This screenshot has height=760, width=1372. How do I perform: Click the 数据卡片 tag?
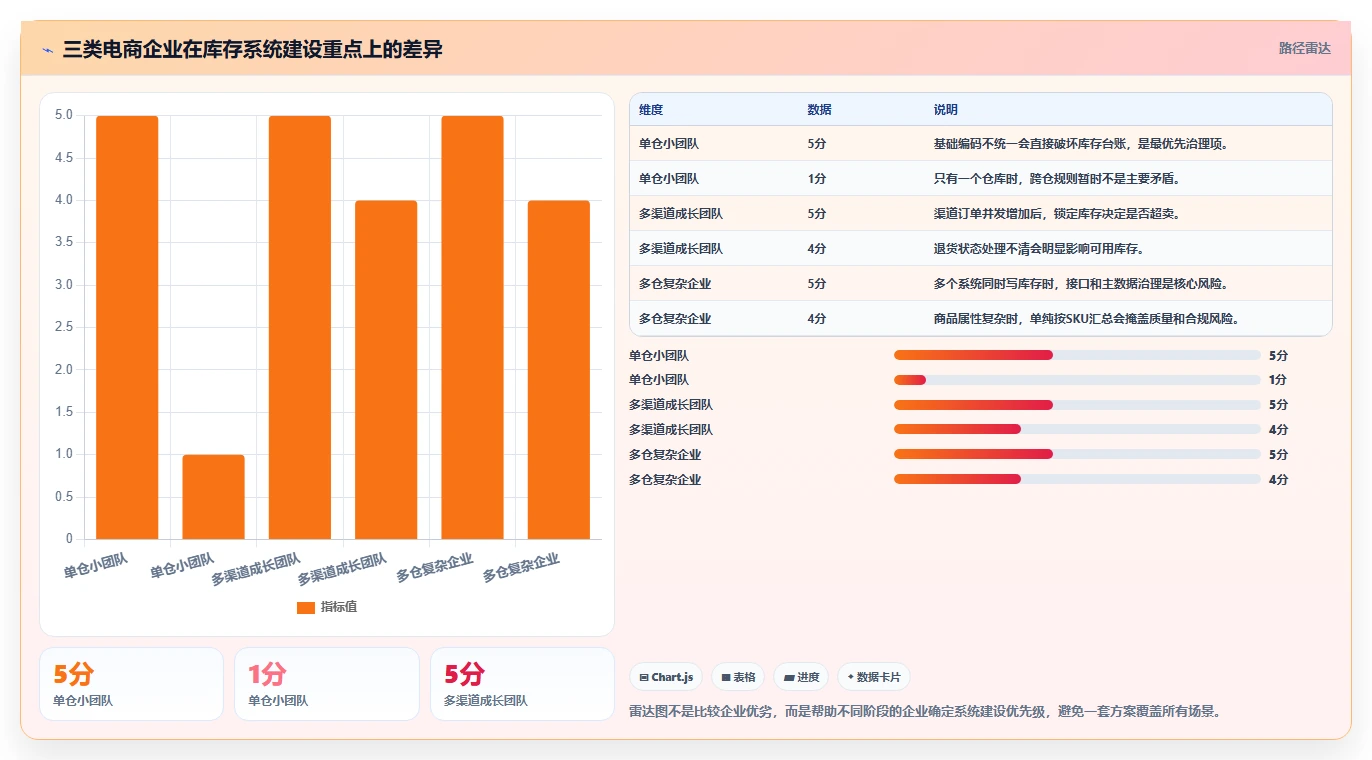[x=874, y=677]
